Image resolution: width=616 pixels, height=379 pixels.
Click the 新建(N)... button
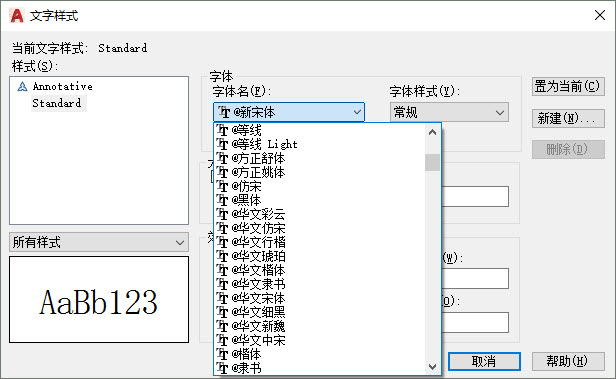tap(568, 118)
